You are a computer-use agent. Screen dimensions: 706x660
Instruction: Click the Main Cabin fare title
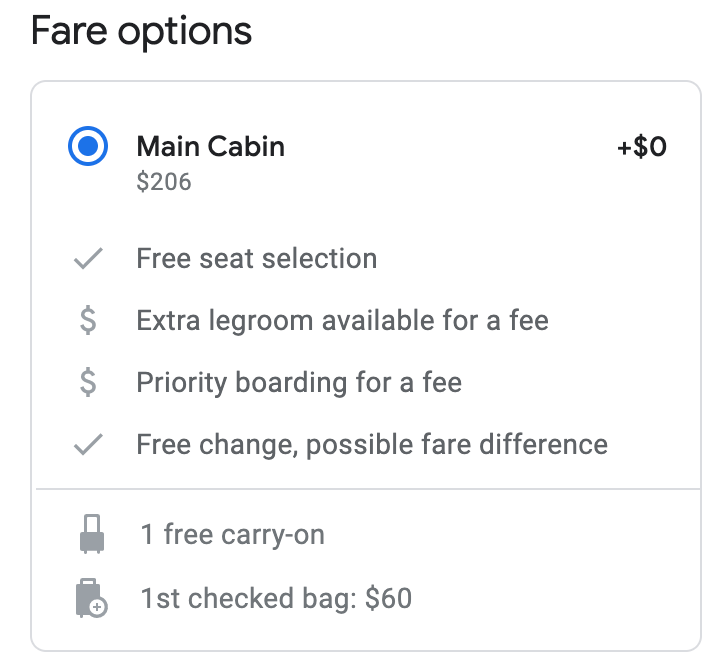pos(211,146)
